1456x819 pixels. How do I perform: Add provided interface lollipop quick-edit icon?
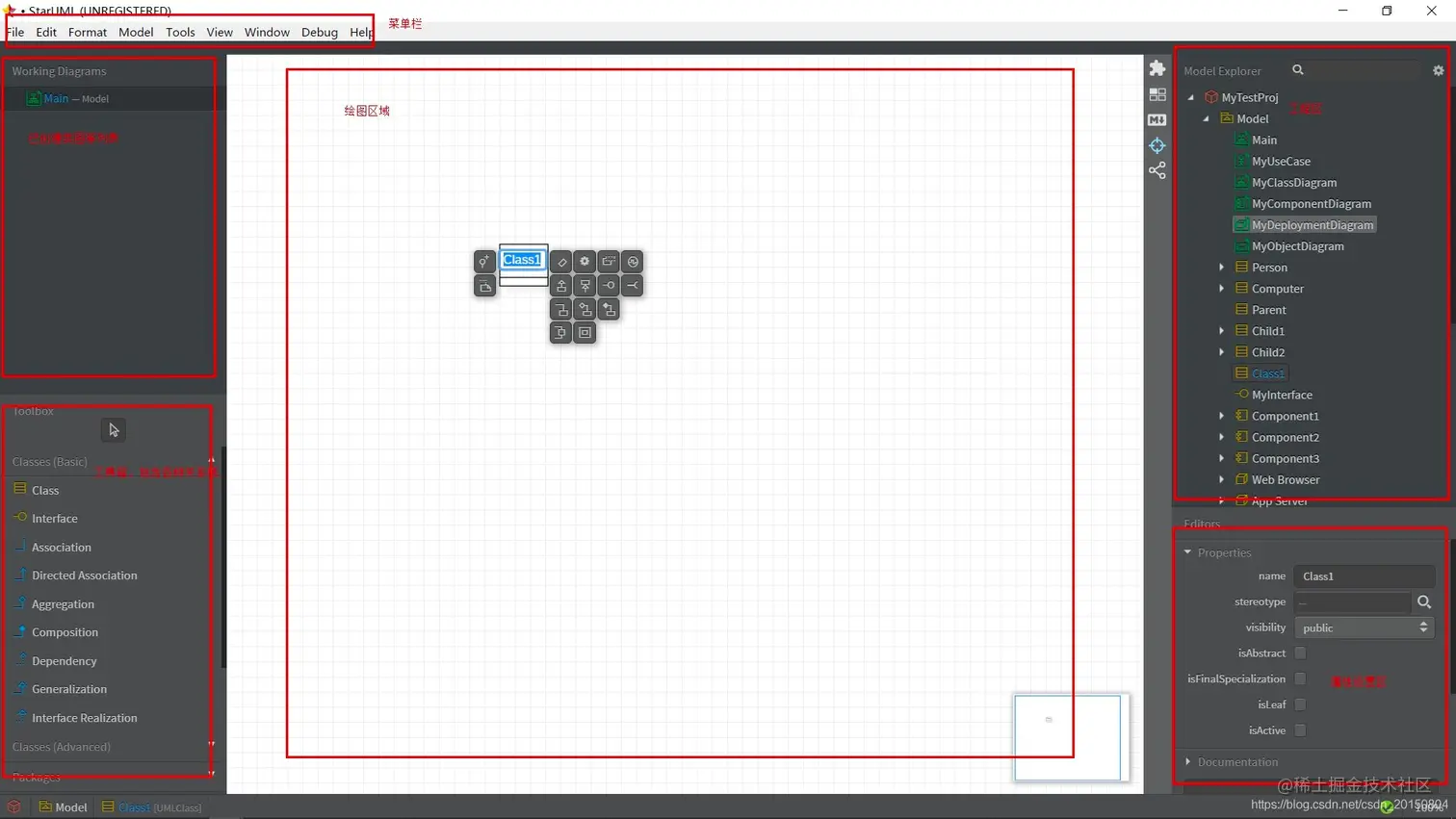(x=609, y=286)
